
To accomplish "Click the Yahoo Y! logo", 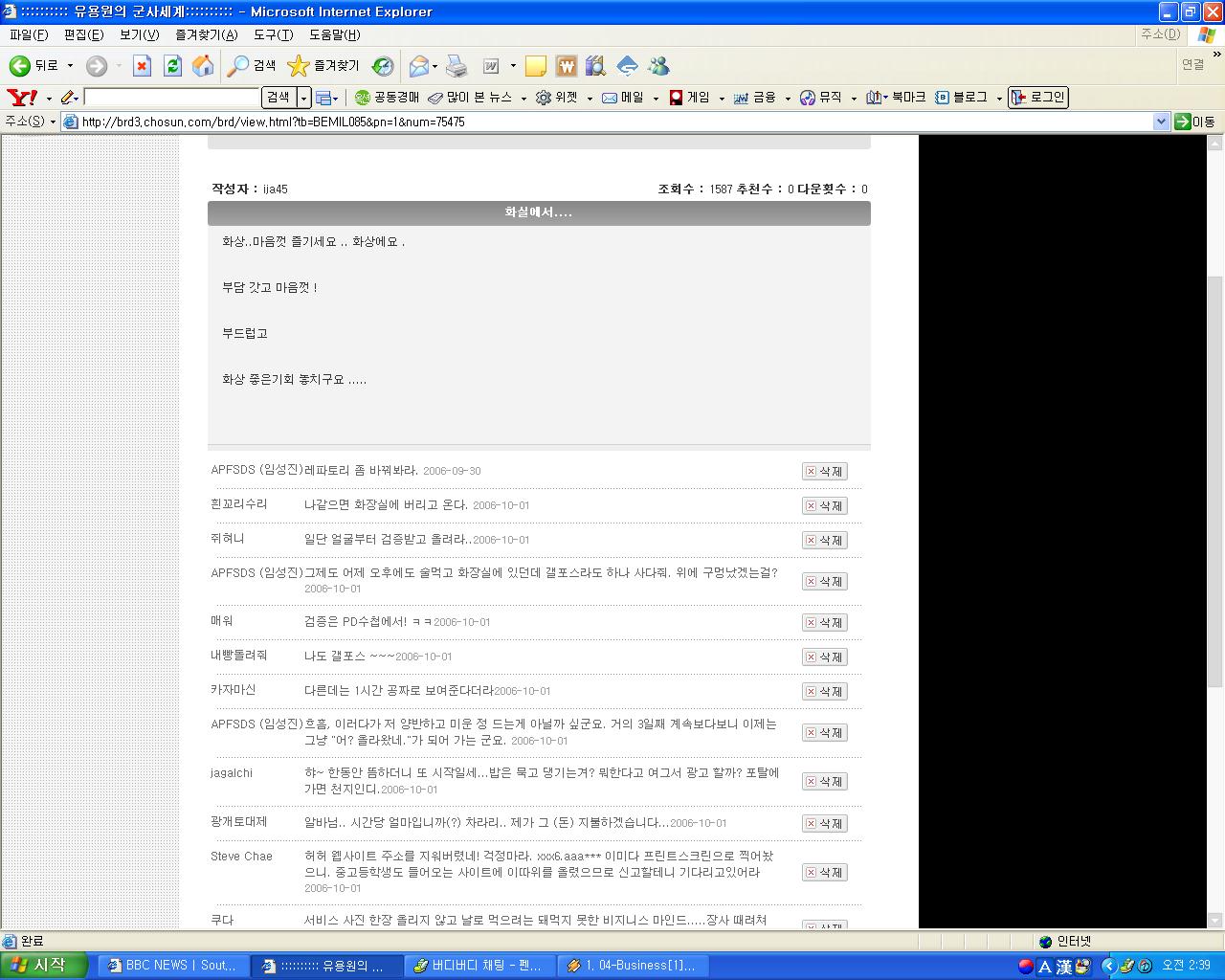I will (x=22, y=98).
